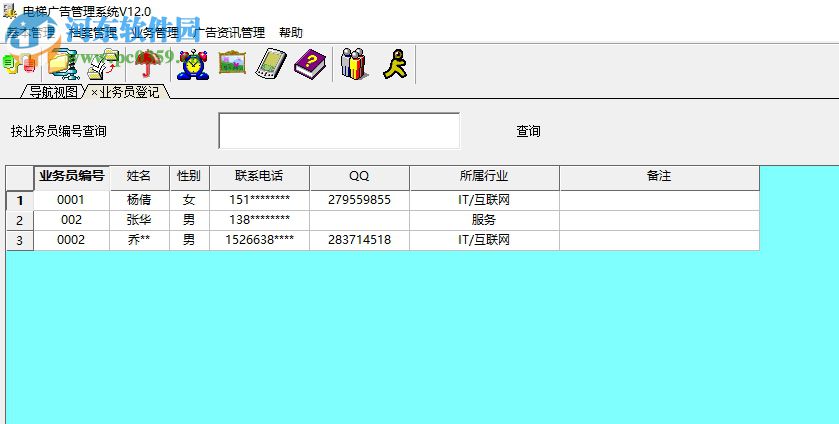Screen dimensions: 839x424
Task: Click QQ cell 283714518
Action: coord(359,240)
